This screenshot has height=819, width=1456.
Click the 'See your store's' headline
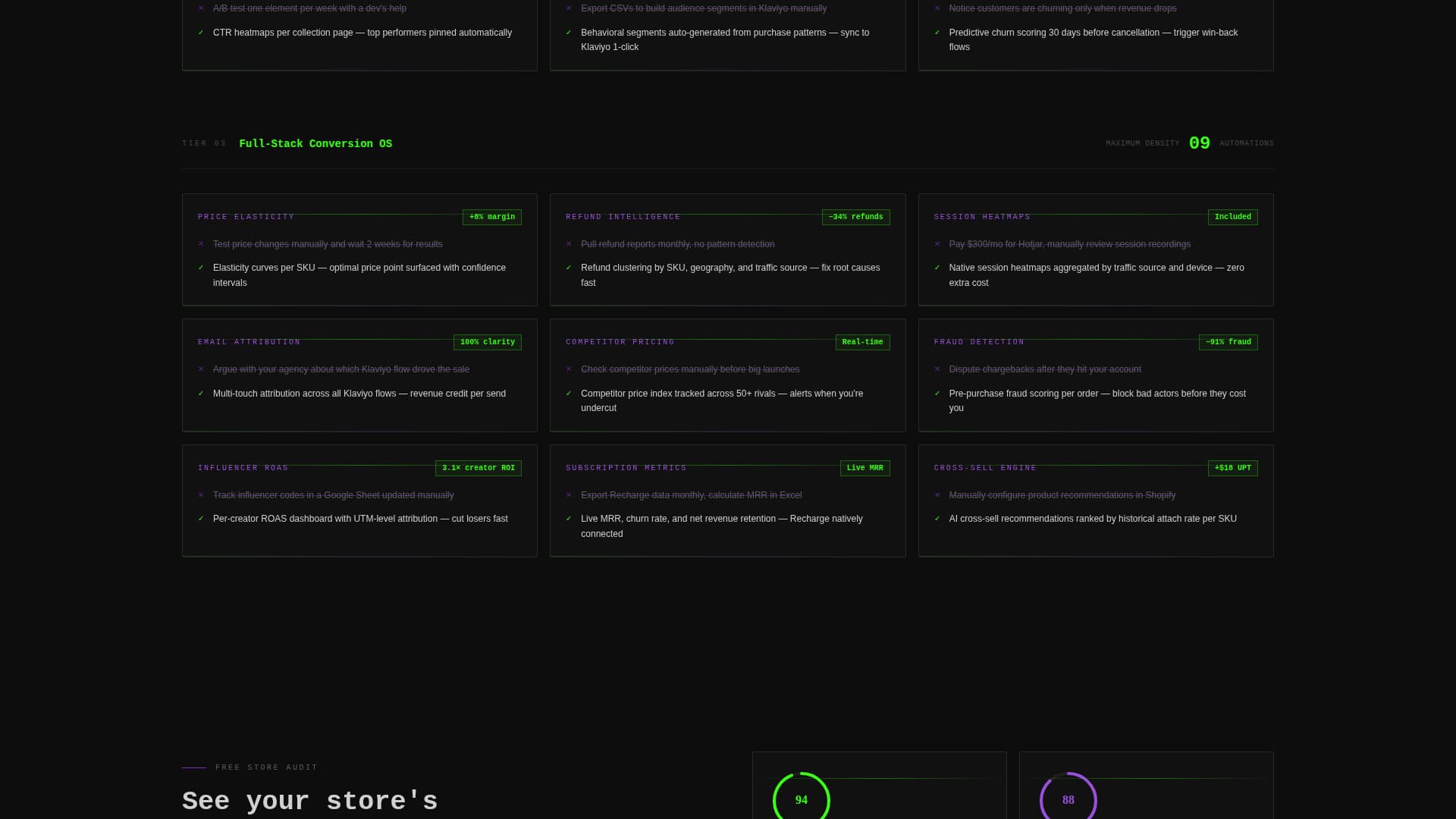click(x=310, y=801)
